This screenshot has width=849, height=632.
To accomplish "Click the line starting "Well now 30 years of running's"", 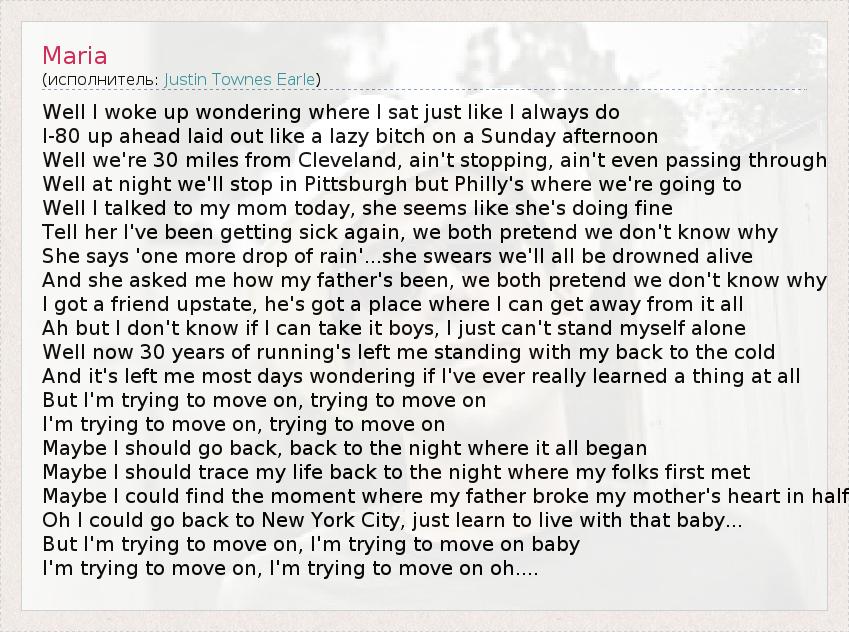I will tap(409, 352).
